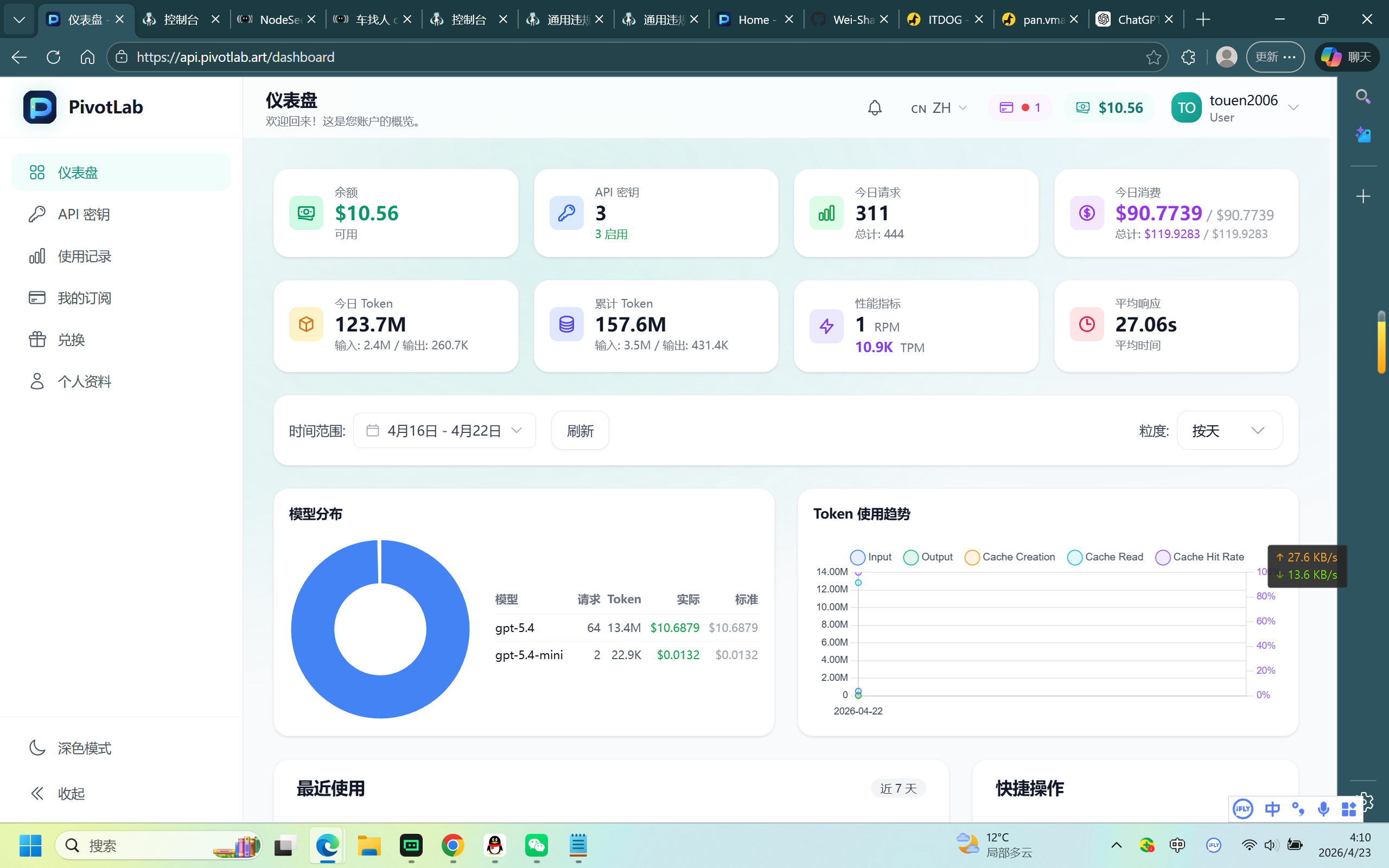Go back with browser back arrow
This screenshot has width=1389, height=868.
pyautogui.click(x=19, y=57)
